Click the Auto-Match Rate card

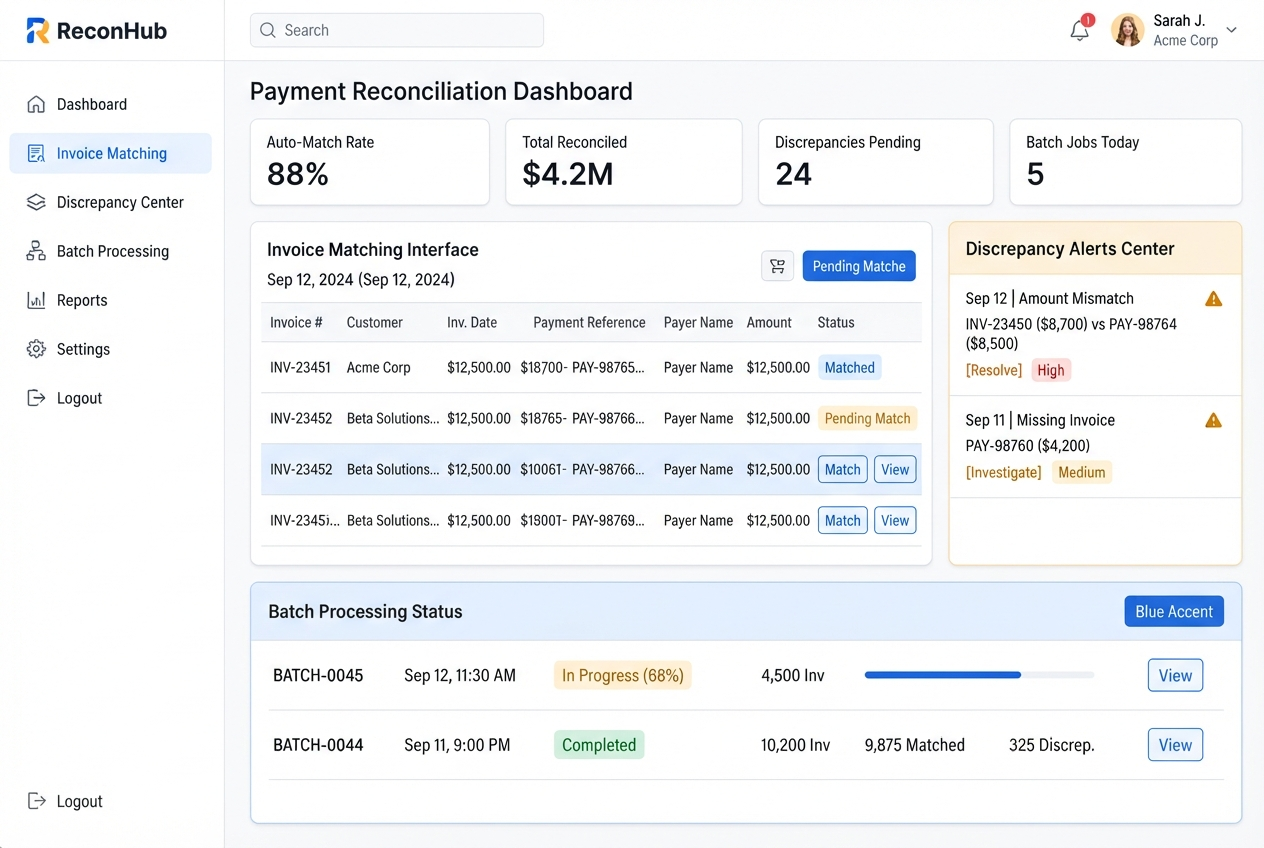tap(370, 162)
